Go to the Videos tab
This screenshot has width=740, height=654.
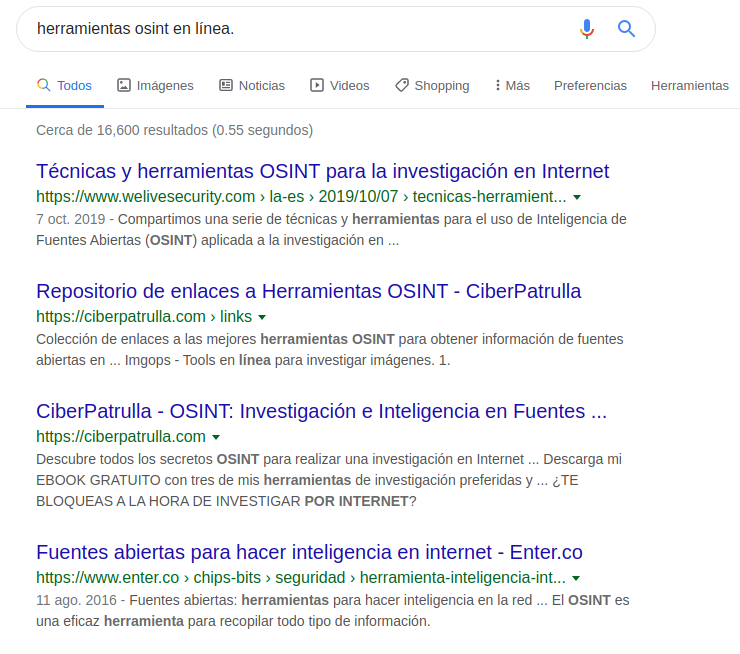point(339,86)
